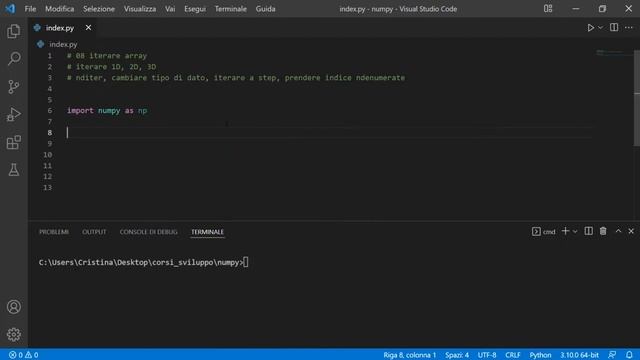Click line number 13 in gutter

[x=47, y=187]
